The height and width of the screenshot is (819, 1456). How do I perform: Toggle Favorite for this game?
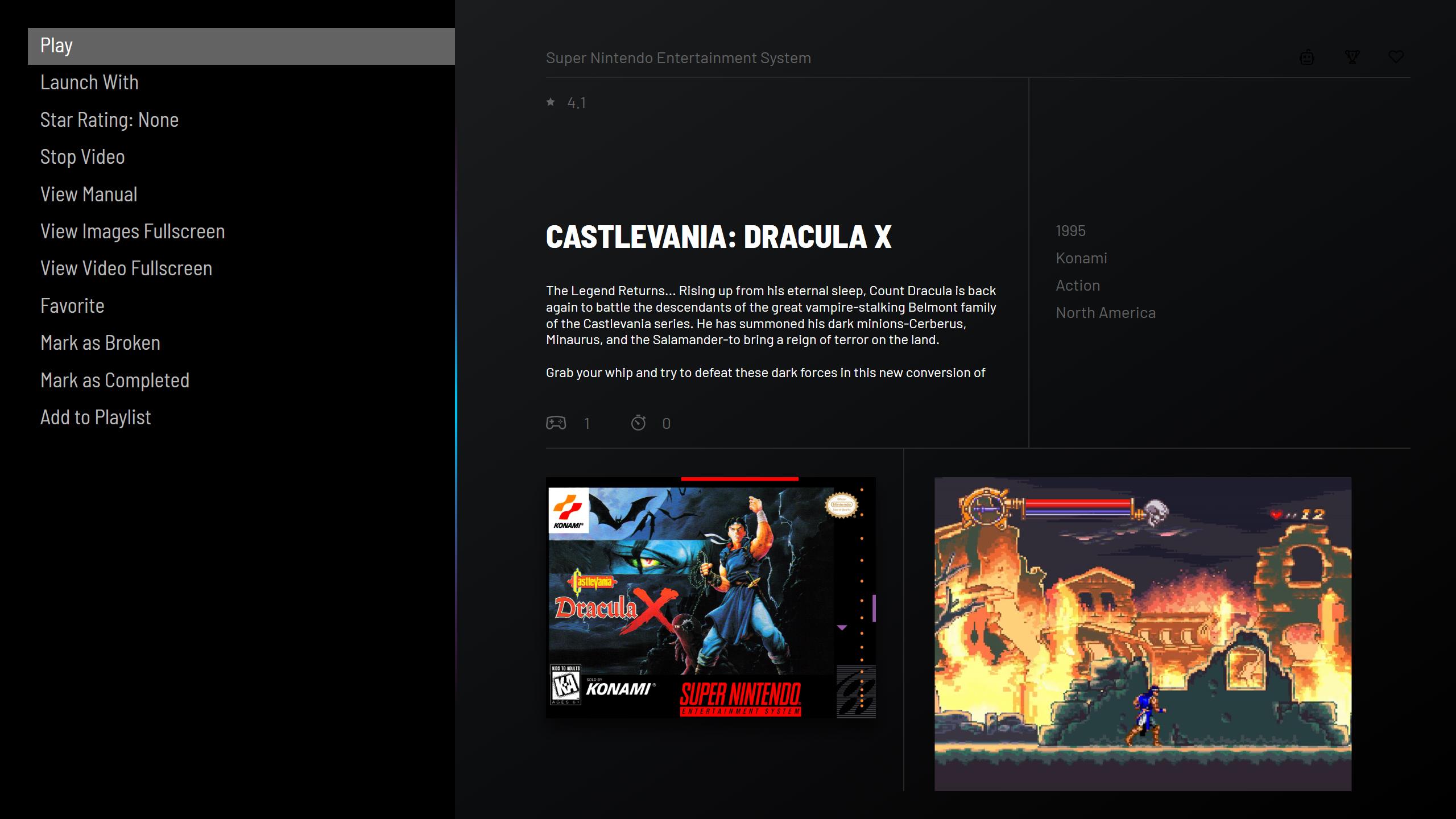coord(72,306)
